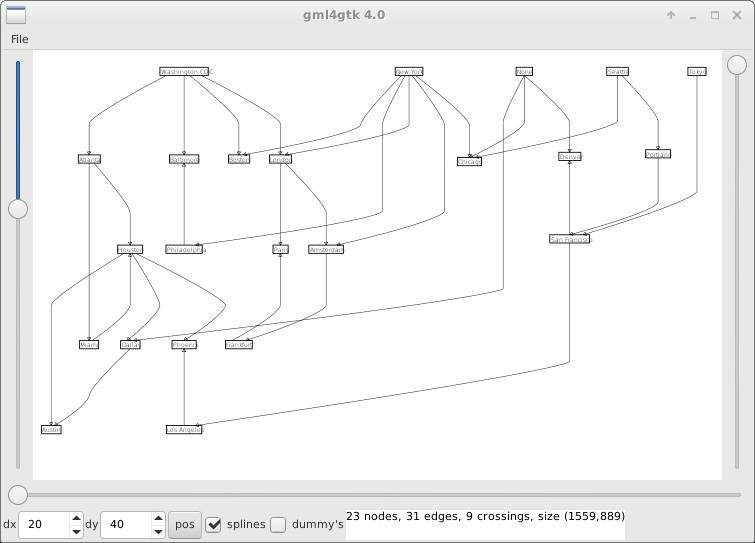The width and height of the screenshot is (755, 543).
Task: Decrease the dx value with down arrow
Action: pos(76,531)
